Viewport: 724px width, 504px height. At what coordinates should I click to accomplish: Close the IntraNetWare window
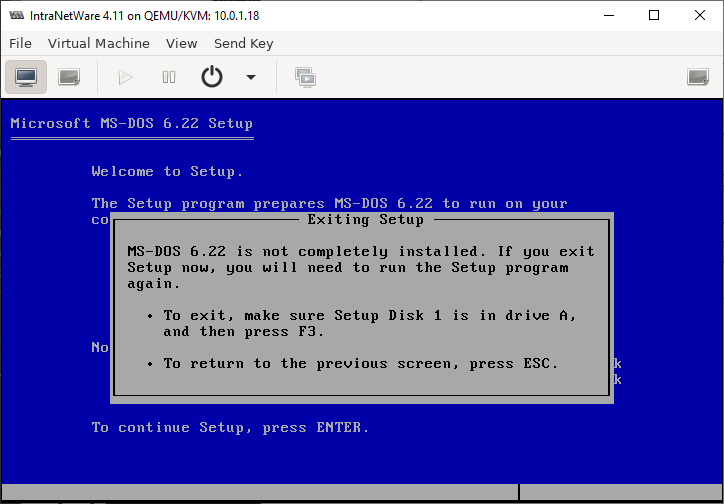[700, 15]
